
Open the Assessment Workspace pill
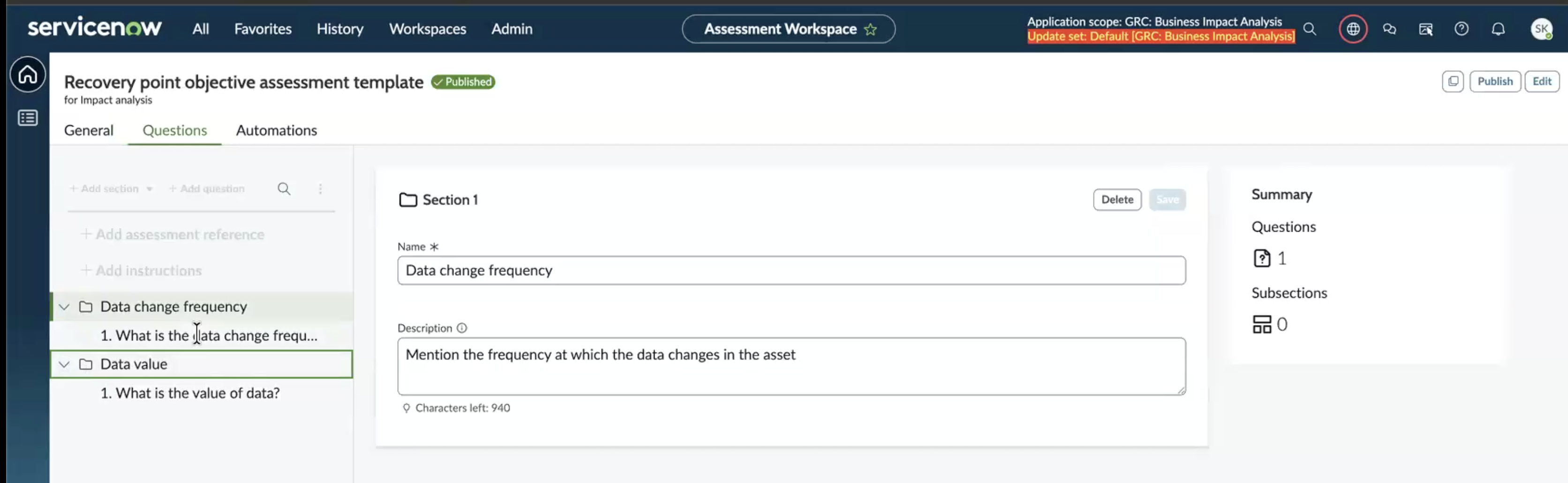click(x=788, y=29)
